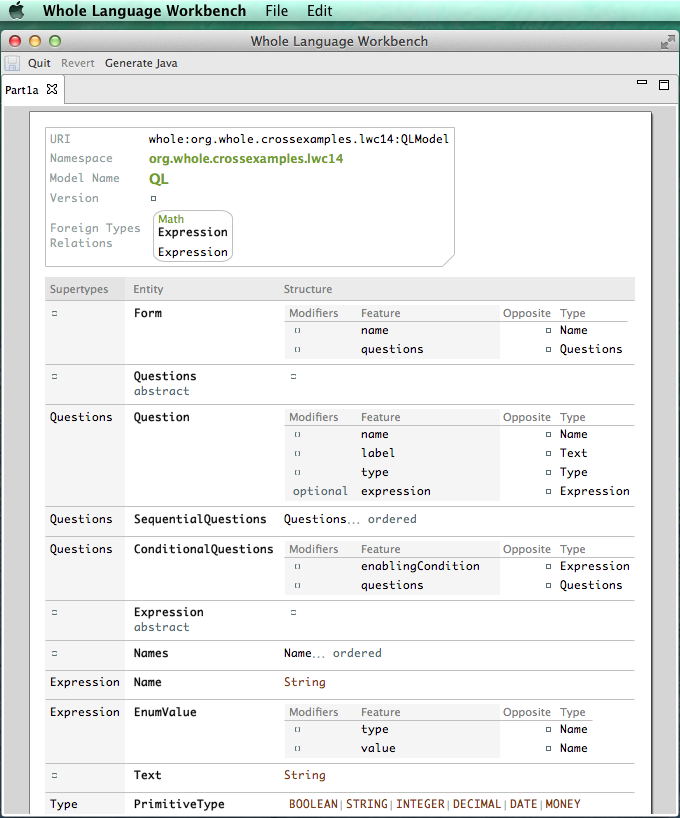The width and height of the screenshot is (680, 818).
Task: Click the model name QL
Action: point(159,179)
